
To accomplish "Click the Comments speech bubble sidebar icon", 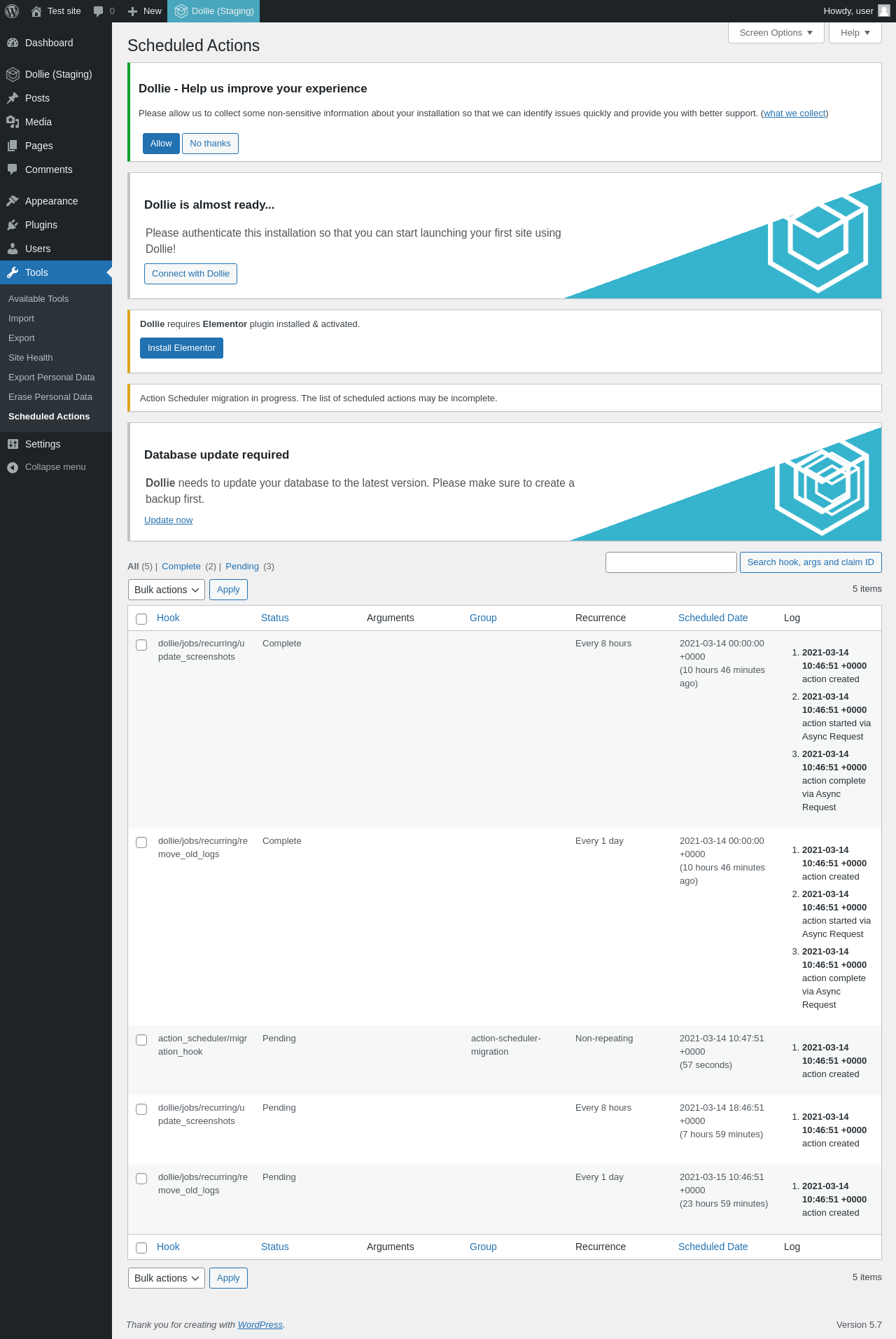I will [x=13, y=169].
